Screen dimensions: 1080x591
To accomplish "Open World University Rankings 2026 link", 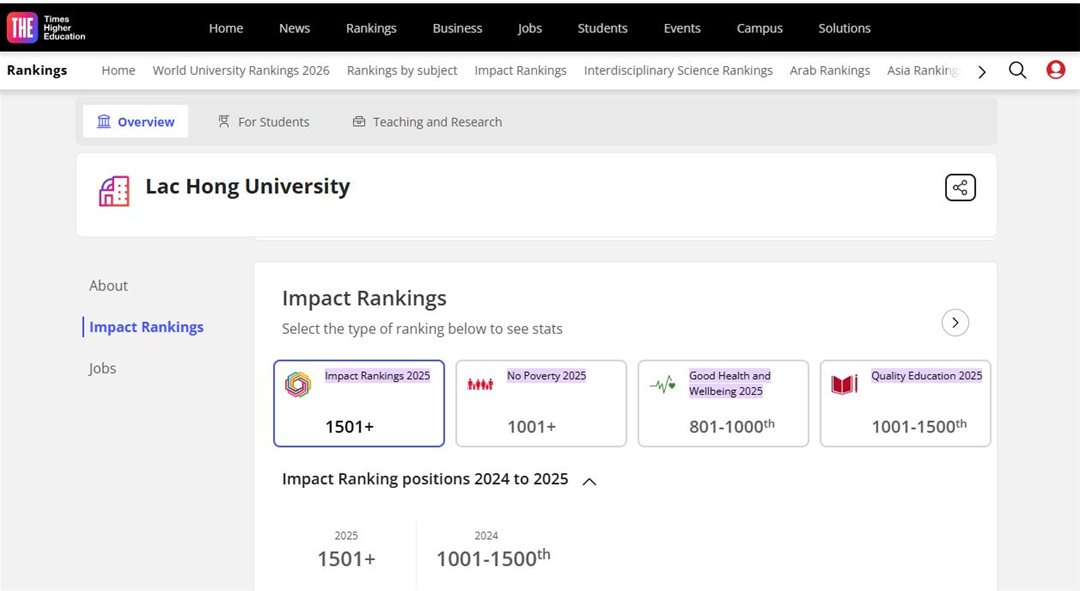I will coord(241,70).
